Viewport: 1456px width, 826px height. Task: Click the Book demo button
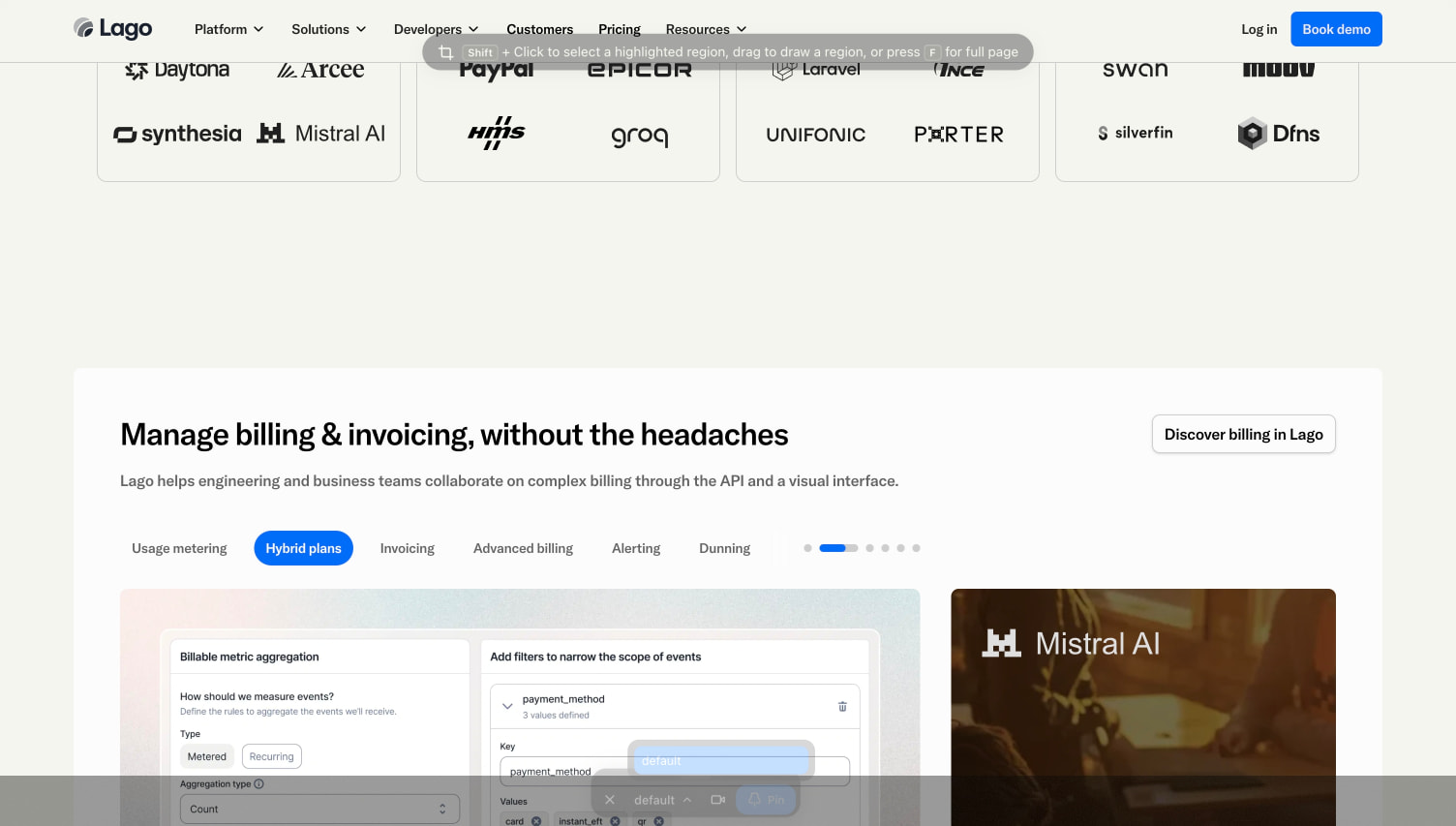coord(1336,29)
